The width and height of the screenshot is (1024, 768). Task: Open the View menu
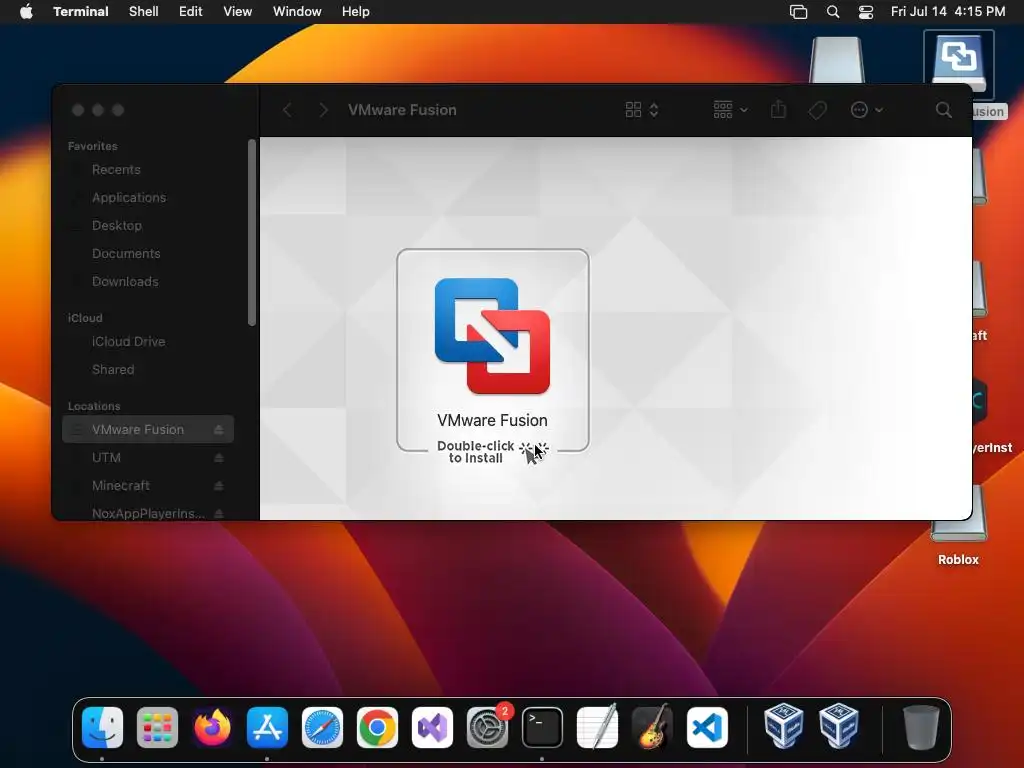point(238,12)
